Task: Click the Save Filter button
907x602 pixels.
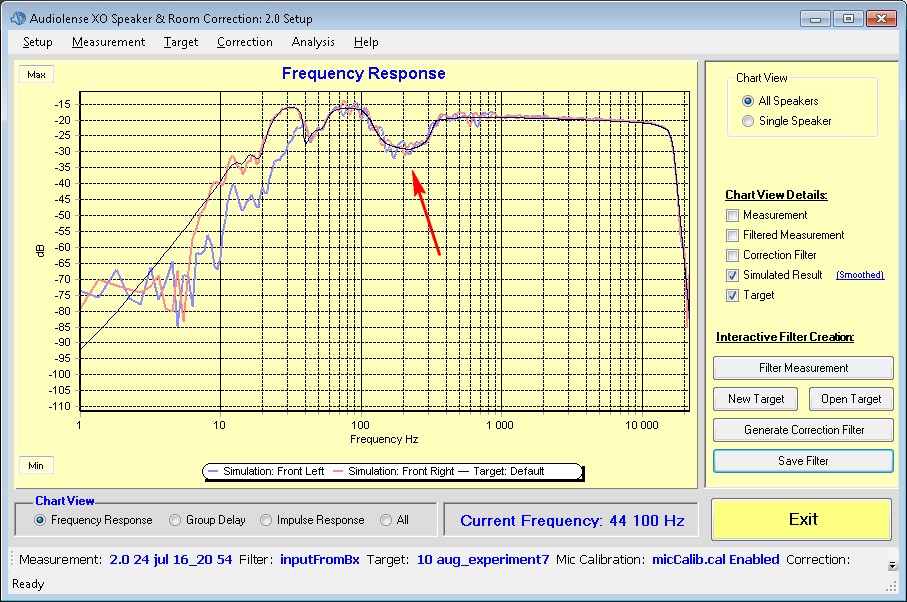Action: 803,461
